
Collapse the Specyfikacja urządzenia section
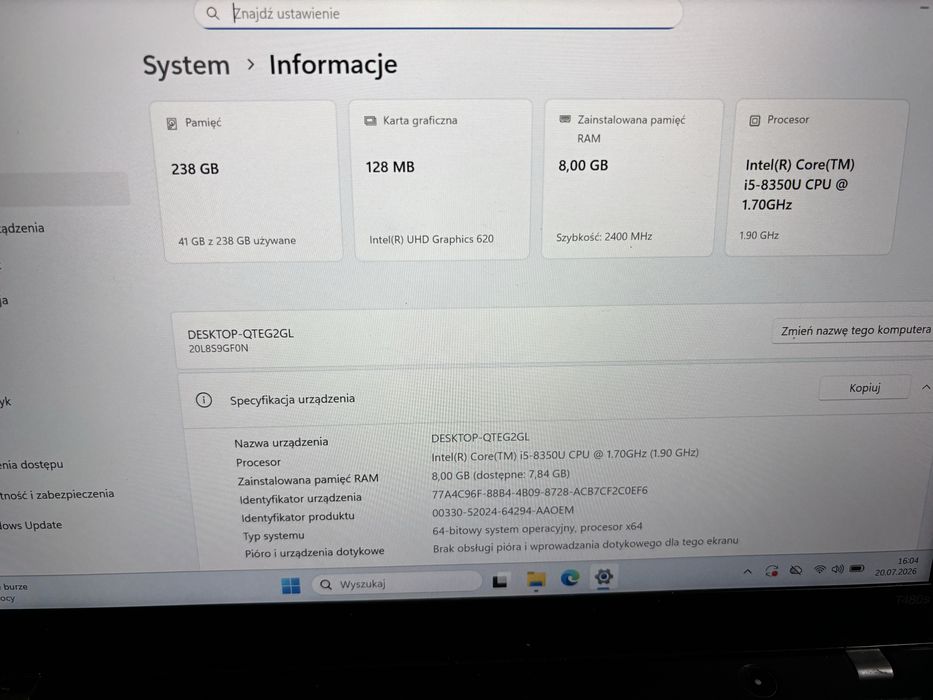click(925, 388)
